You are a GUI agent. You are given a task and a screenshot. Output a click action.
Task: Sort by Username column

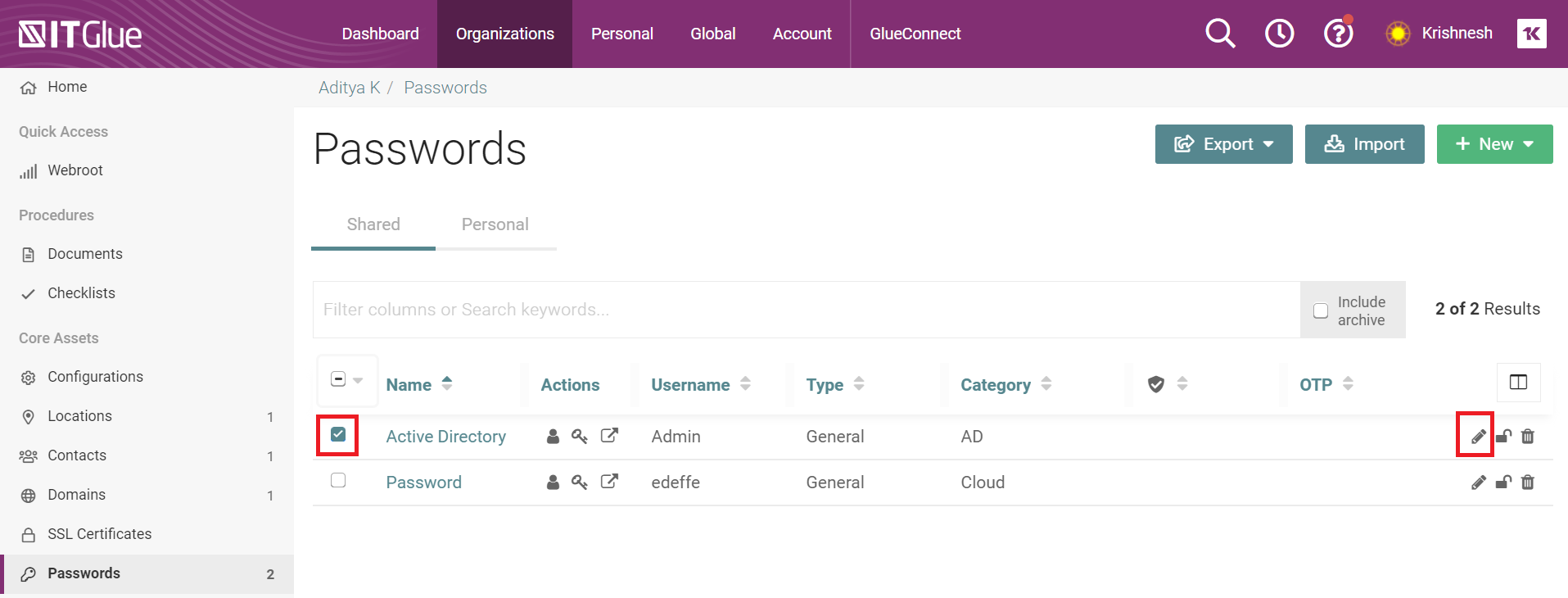(701, 384)
